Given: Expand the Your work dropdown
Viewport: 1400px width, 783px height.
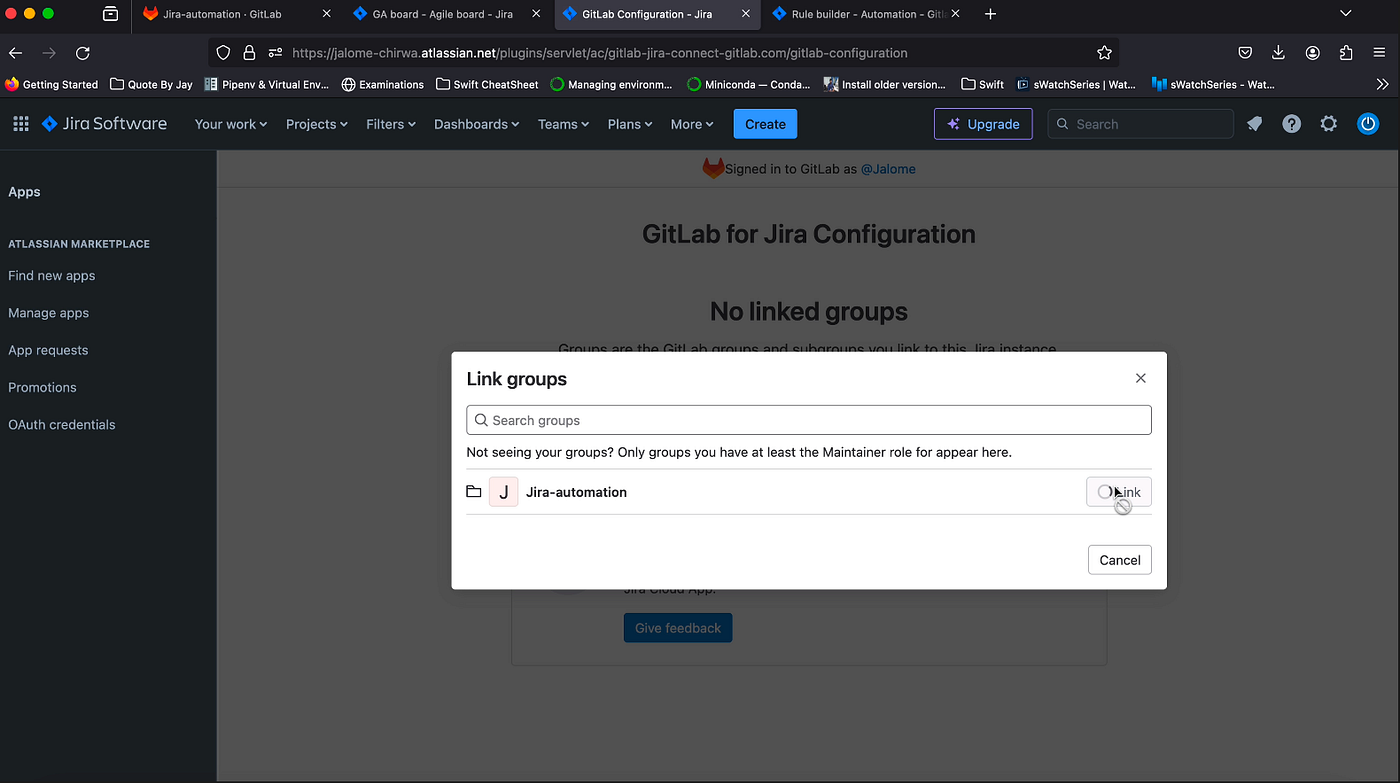Looking at the screenshot, I should coord(231,124).
